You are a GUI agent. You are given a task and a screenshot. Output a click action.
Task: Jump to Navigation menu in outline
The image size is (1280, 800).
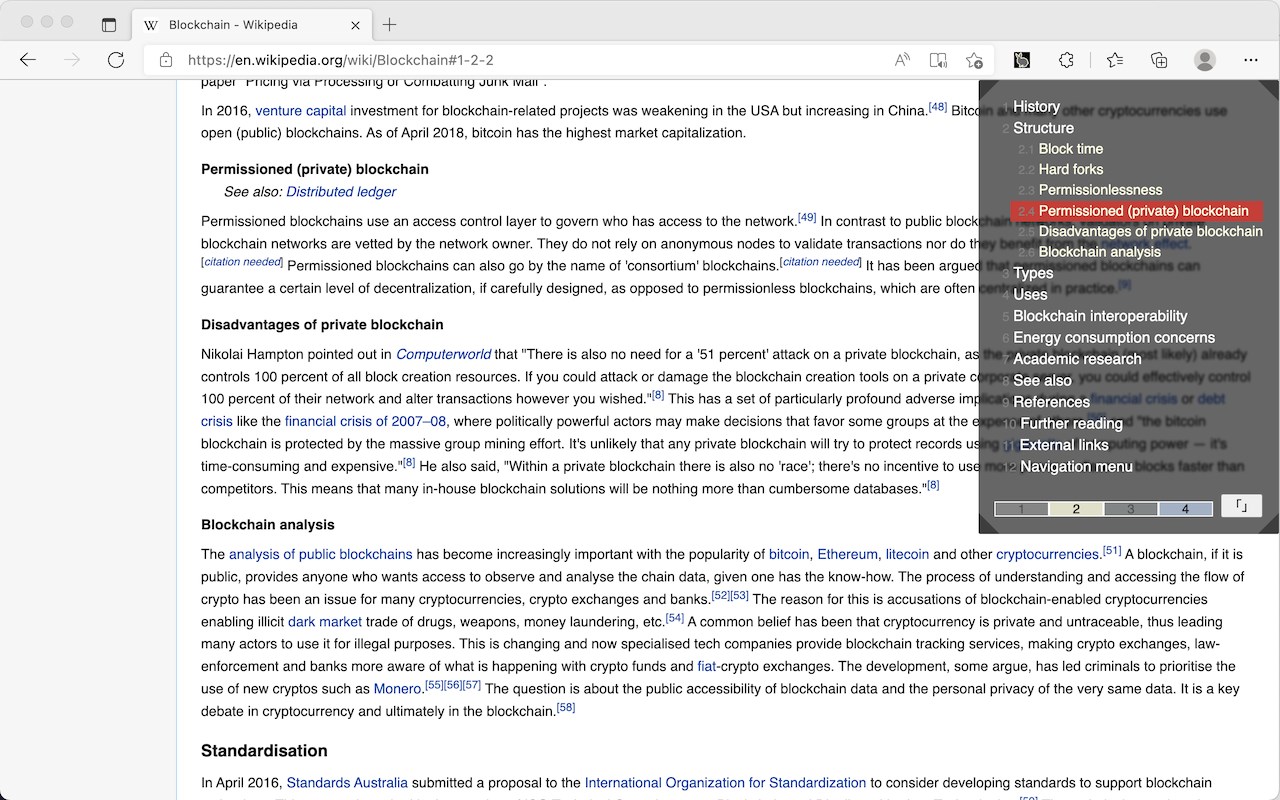pos(1076,467)
